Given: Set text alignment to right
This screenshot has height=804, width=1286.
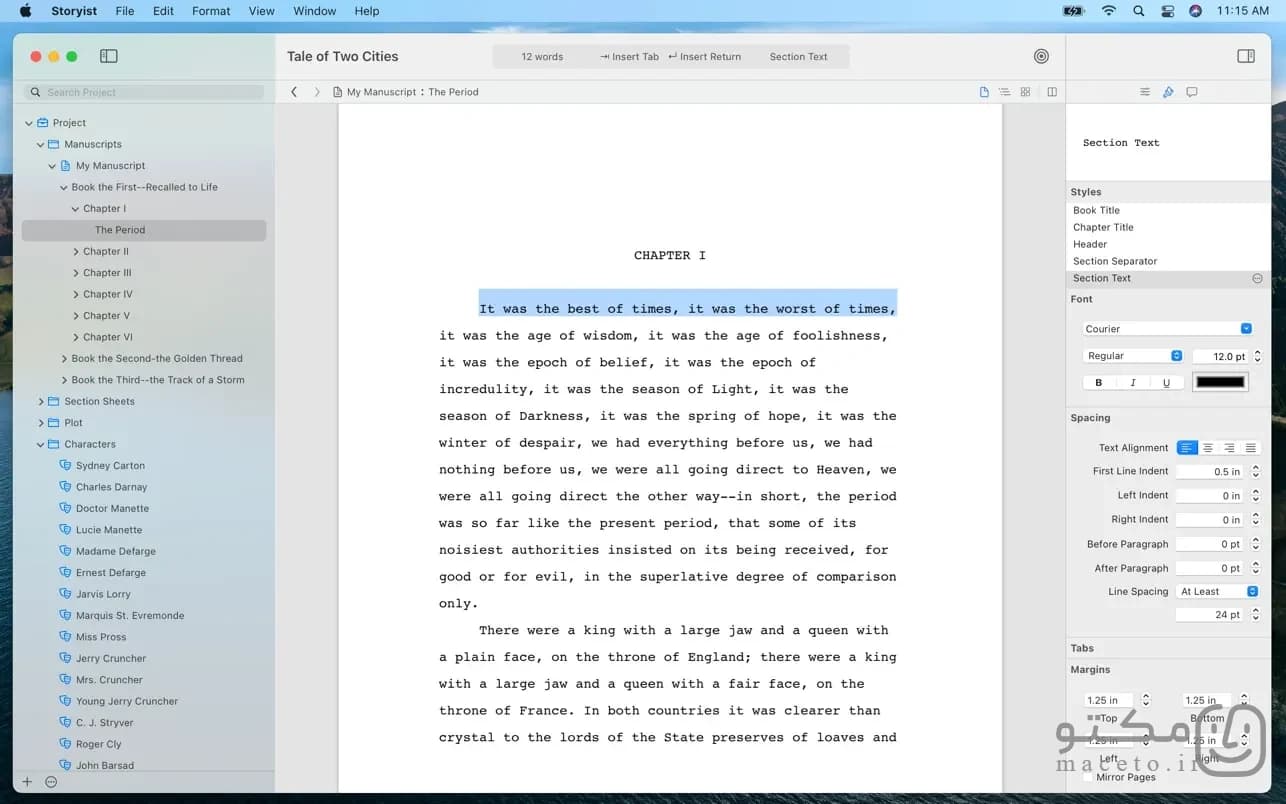Looking at the screenshot, I should (x=1229, y=448).
